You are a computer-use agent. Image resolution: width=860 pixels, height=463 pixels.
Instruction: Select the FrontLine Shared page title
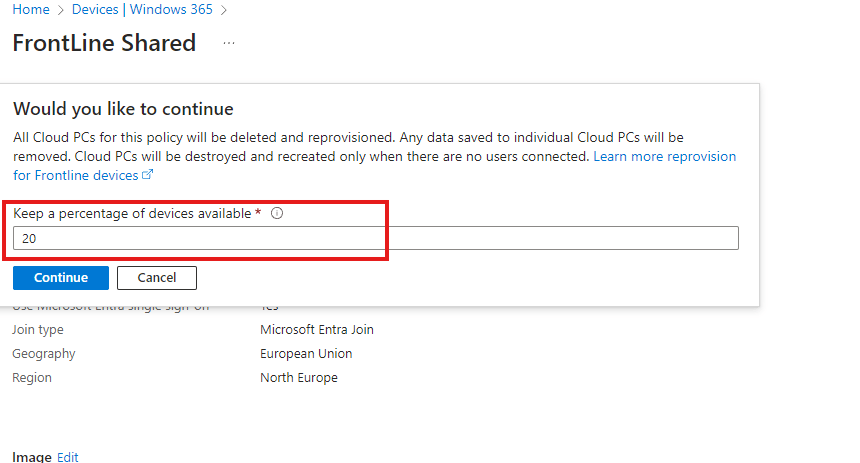(104, 44)
